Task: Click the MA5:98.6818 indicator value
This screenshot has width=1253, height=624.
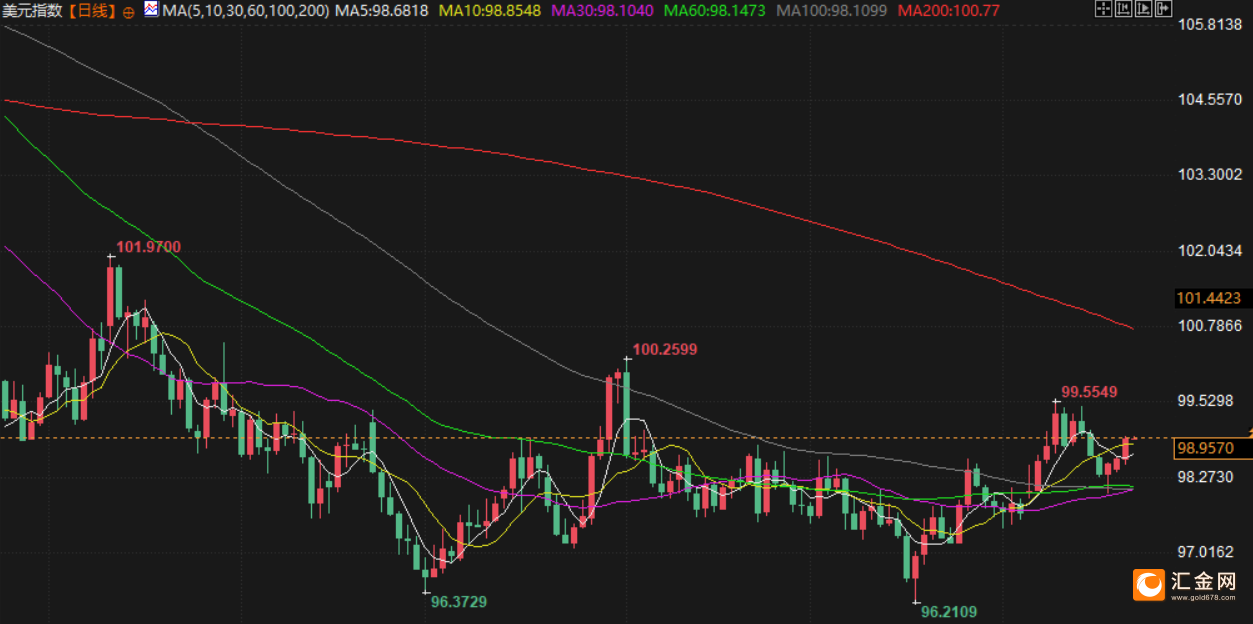Action: coord(382,11)
